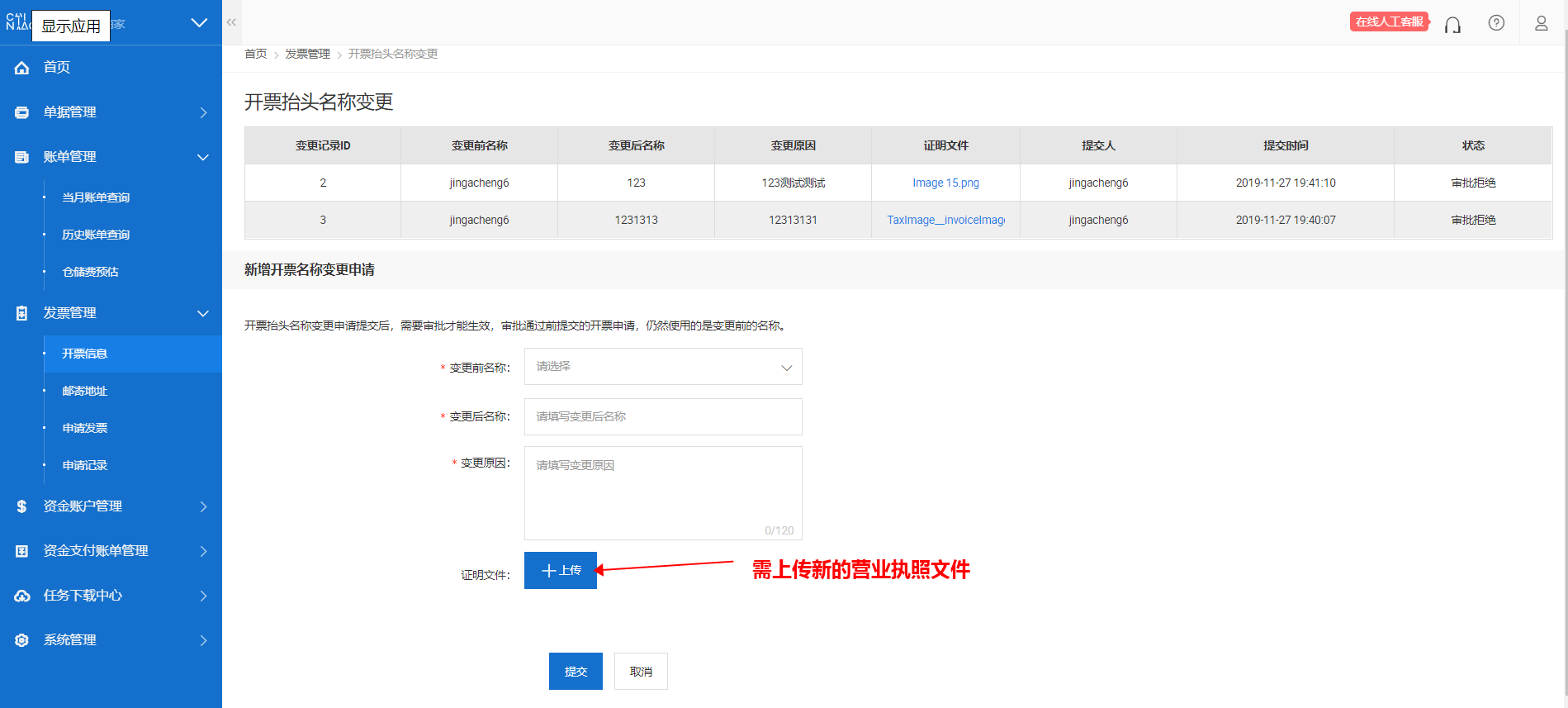The height and width of the screenshot is (708, 1568).
Task: Expand the 任务下载中心 arrow
Action: pyautogui.click(x=203, y=596)
